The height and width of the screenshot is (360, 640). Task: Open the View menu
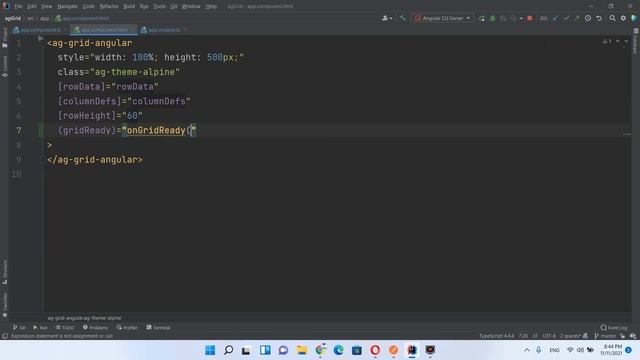click(47, 7)
